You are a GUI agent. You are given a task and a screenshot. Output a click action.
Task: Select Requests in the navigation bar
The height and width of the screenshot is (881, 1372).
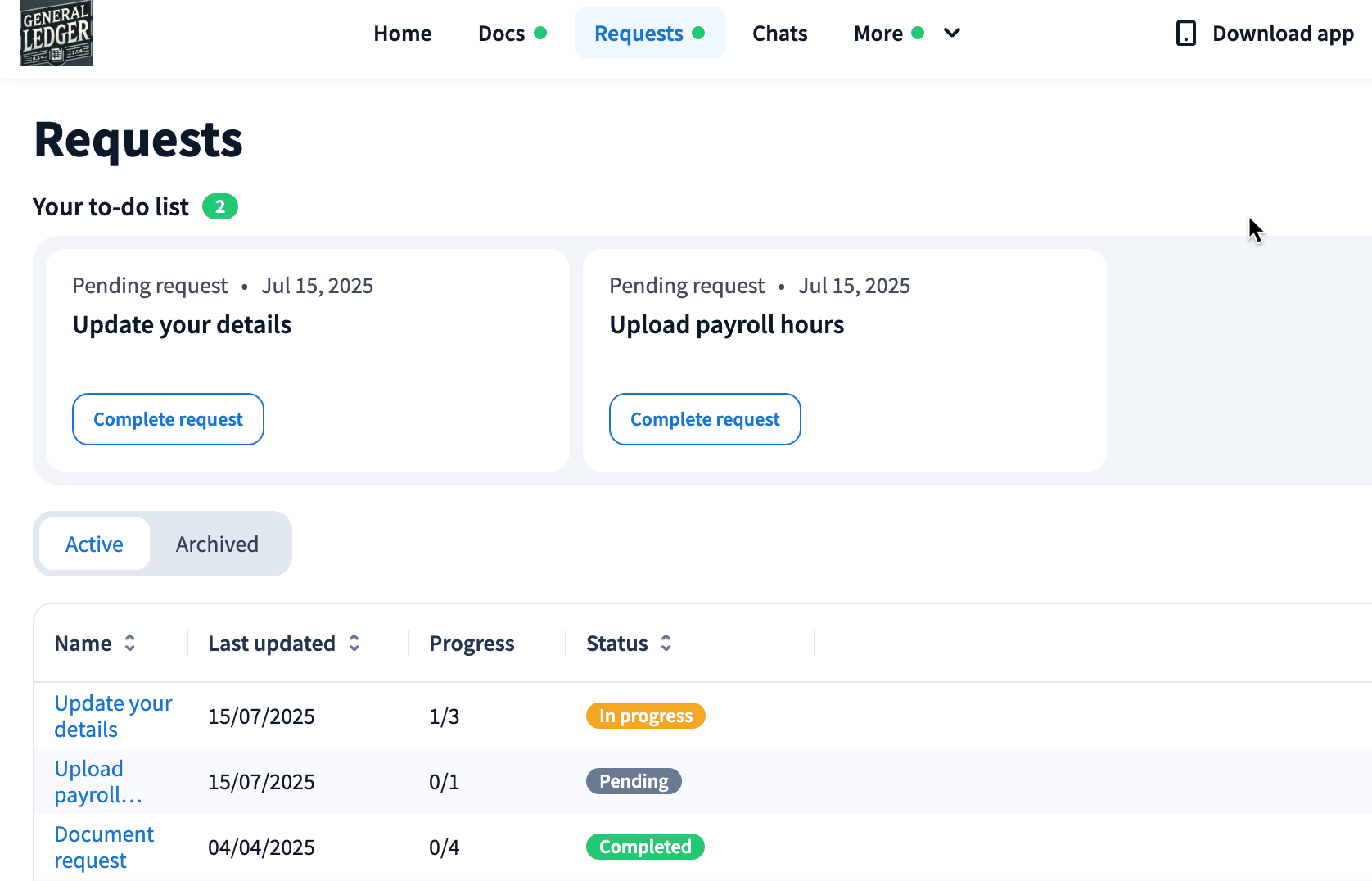639,34
